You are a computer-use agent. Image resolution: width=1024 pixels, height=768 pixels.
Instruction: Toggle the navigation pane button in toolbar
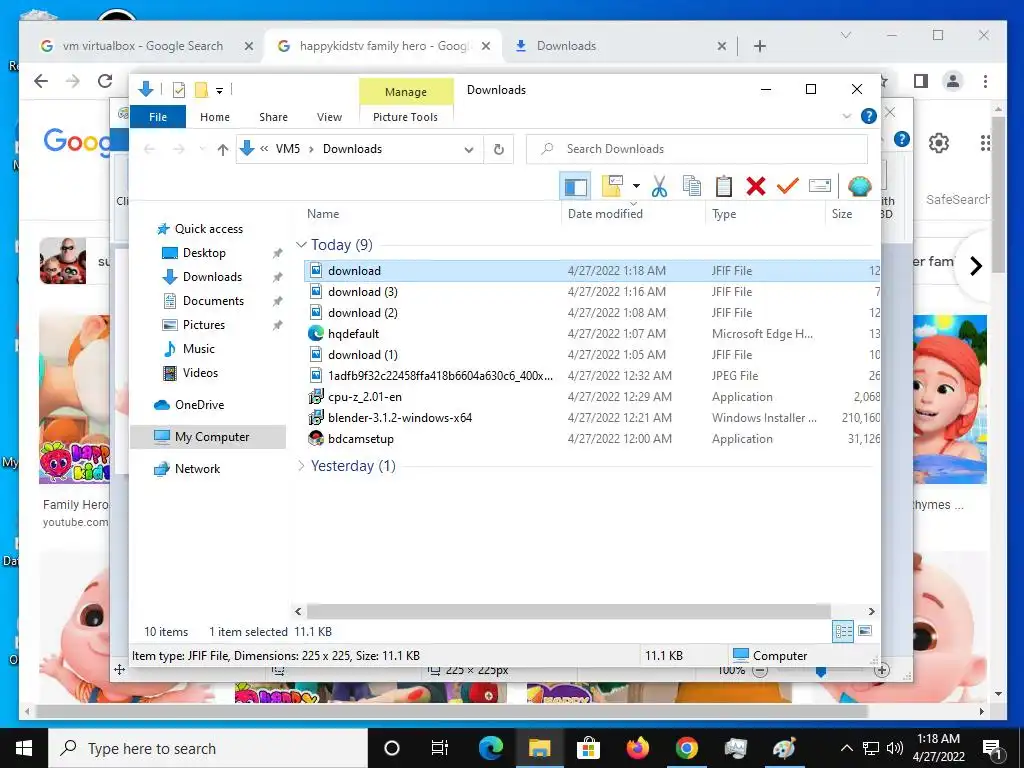click(x=575, y=187)
